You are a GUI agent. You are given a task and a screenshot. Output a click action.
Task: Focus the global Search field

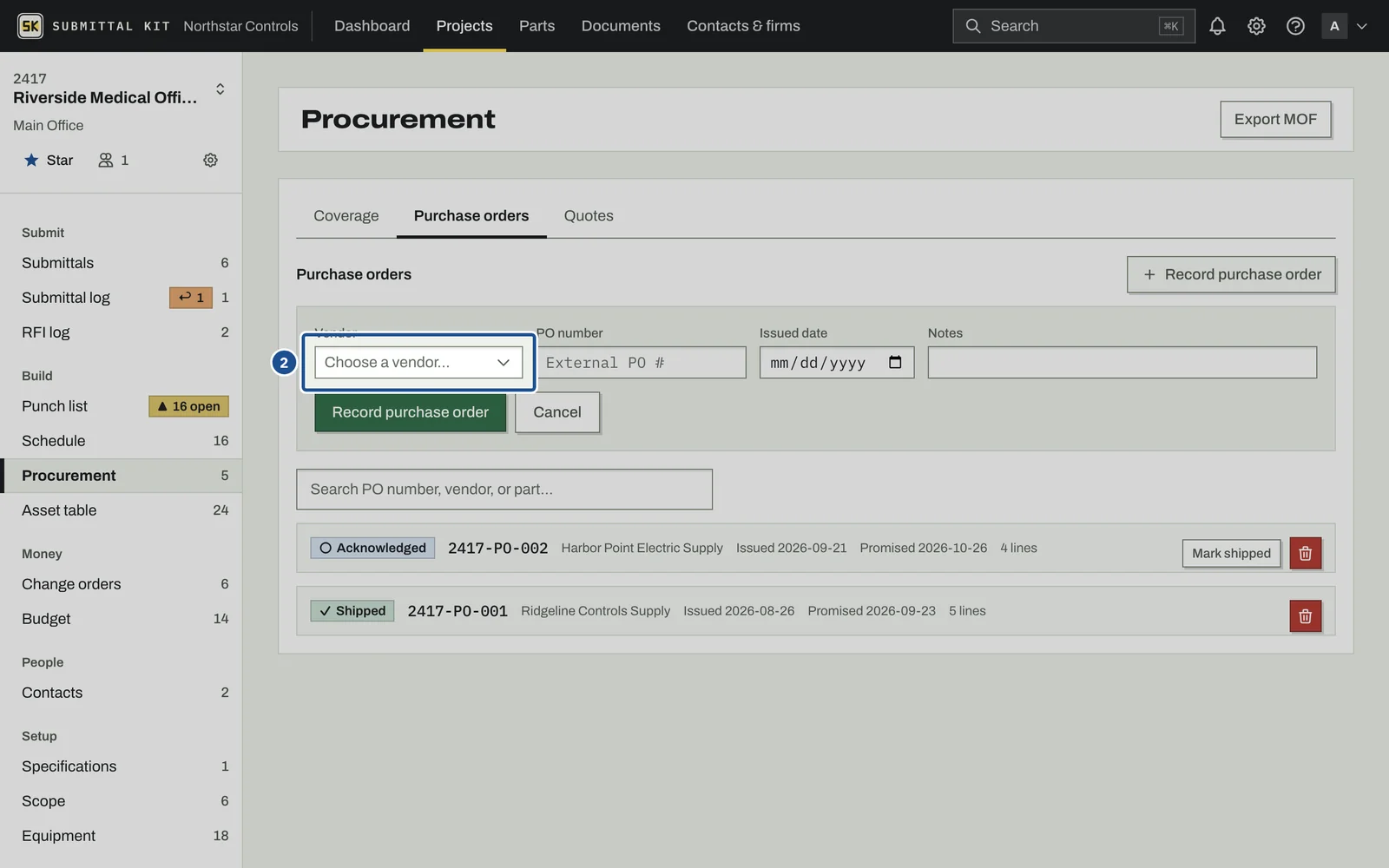pos(1074,26)
